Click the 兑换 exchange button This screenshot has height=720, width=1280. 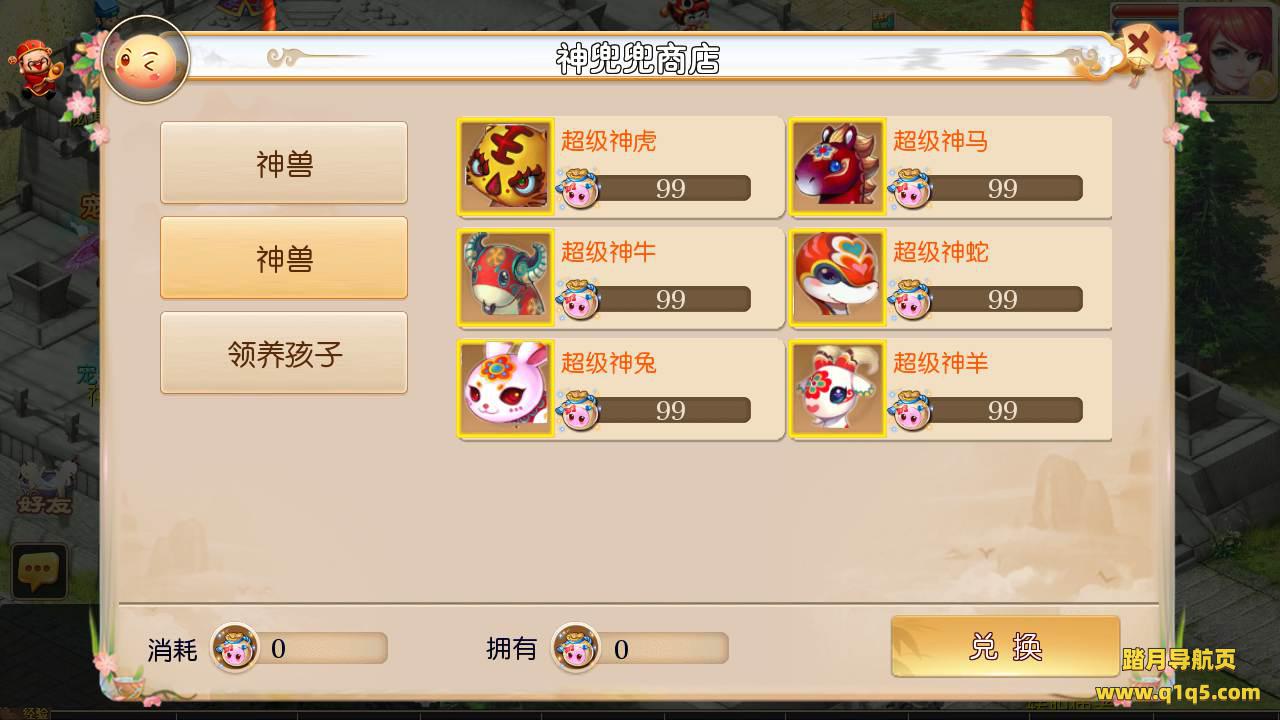(x=1005, y=647)
